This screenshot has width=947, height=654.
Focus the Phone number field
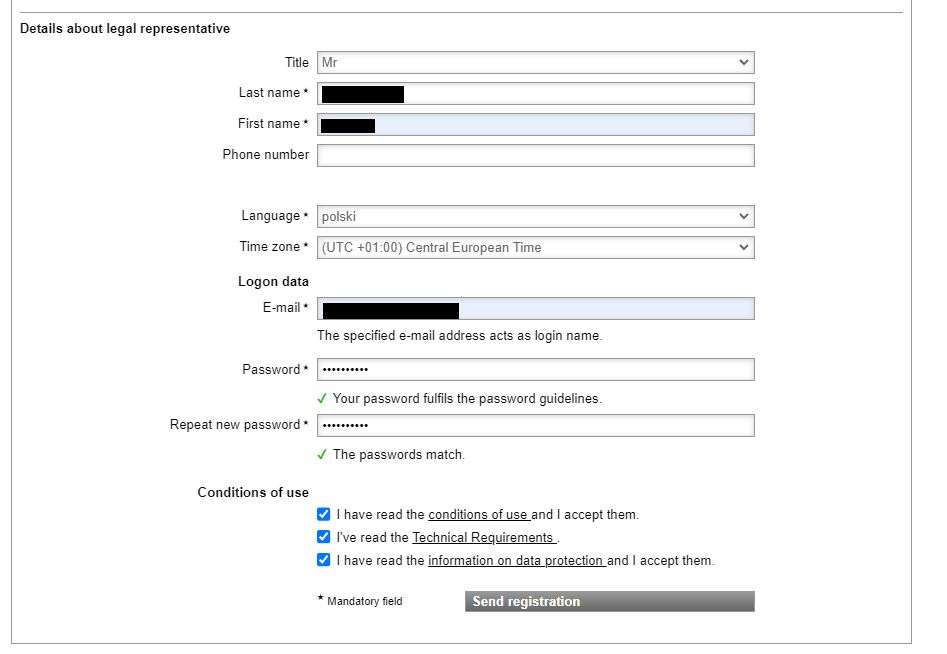click(535, 156)
